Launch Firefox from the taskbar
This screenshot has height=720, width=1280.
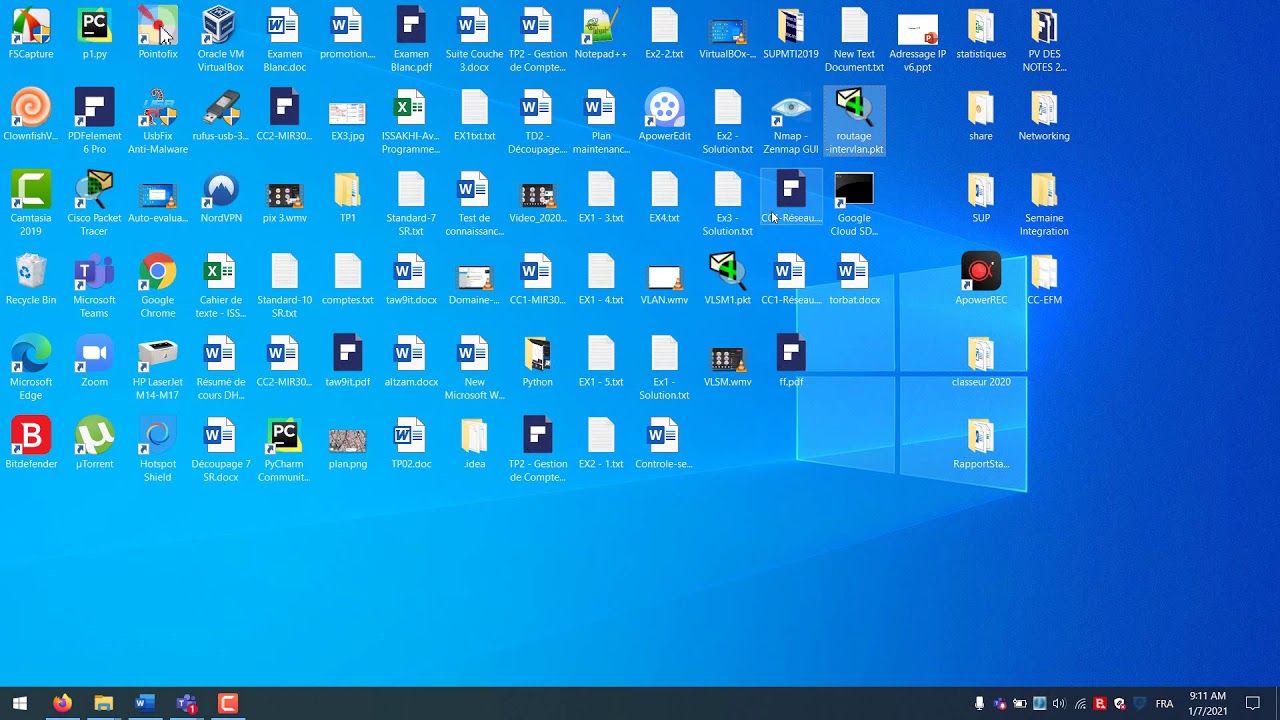point(62,703)
